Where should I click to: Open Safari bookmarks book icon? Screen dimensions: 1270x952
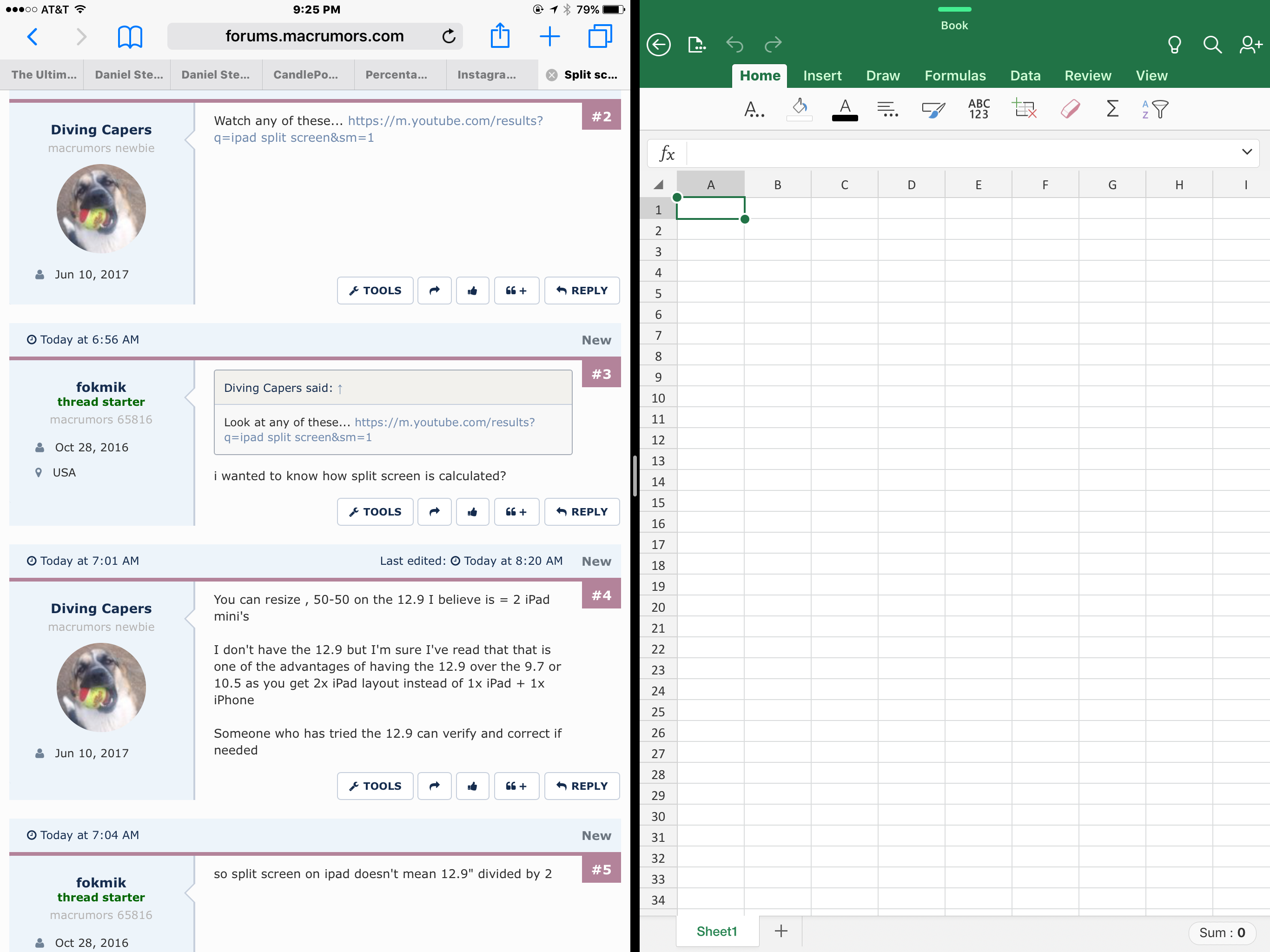pos(130,37)
